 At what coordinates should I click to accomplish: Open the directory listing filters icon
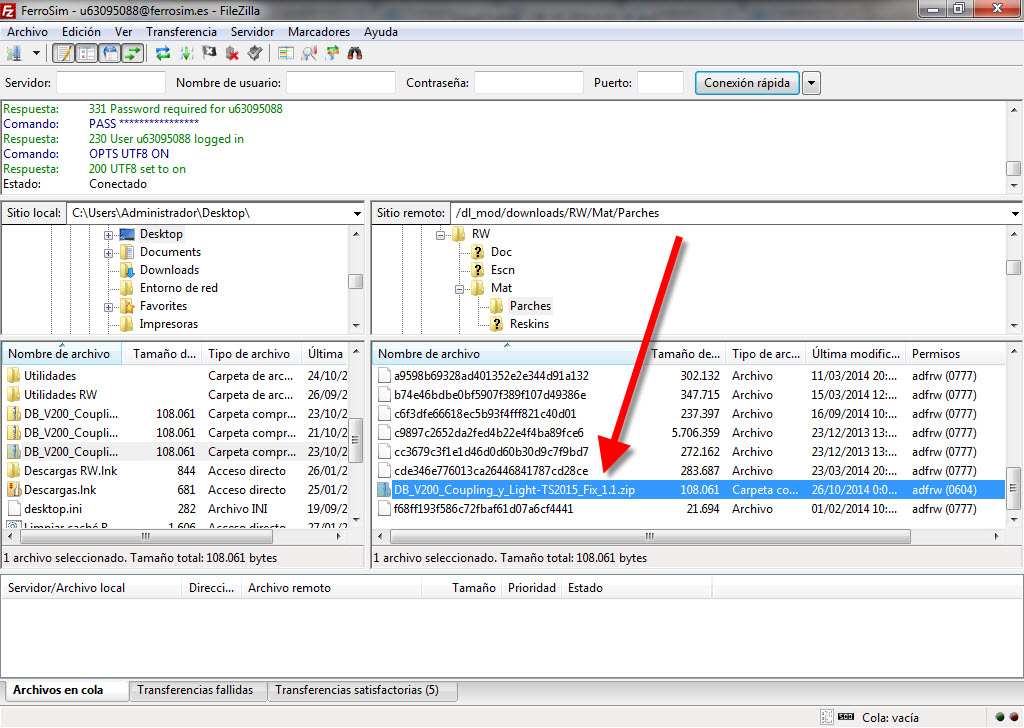pyautogui.click(x=286, y=54)
